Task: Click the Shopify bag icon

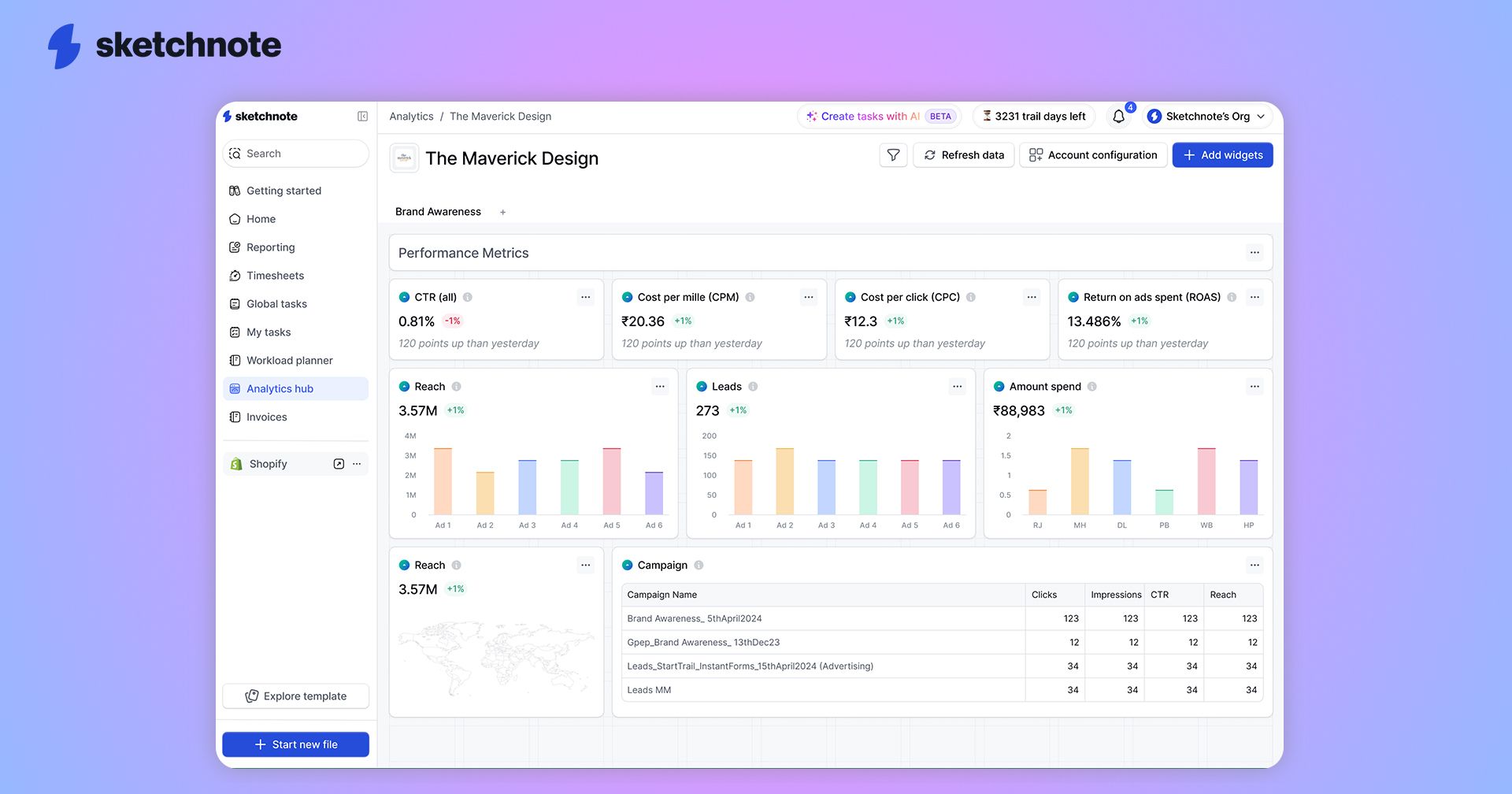Action: pos(235,464)
